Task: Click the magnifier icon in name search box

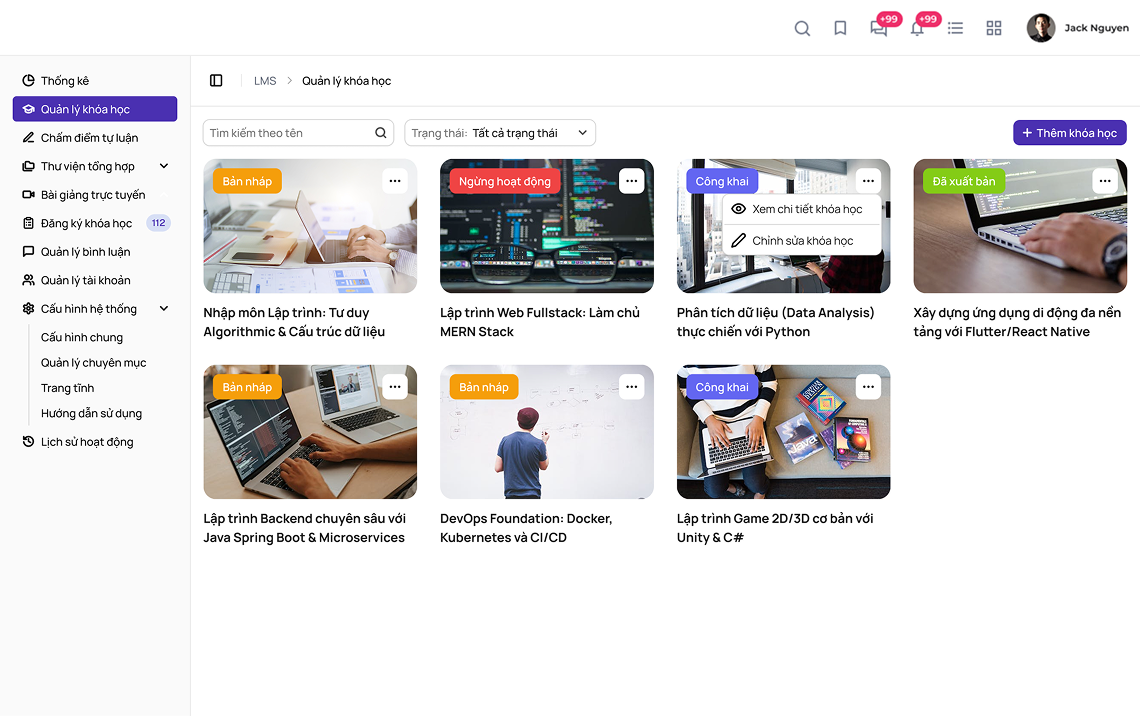Action: 381,133
